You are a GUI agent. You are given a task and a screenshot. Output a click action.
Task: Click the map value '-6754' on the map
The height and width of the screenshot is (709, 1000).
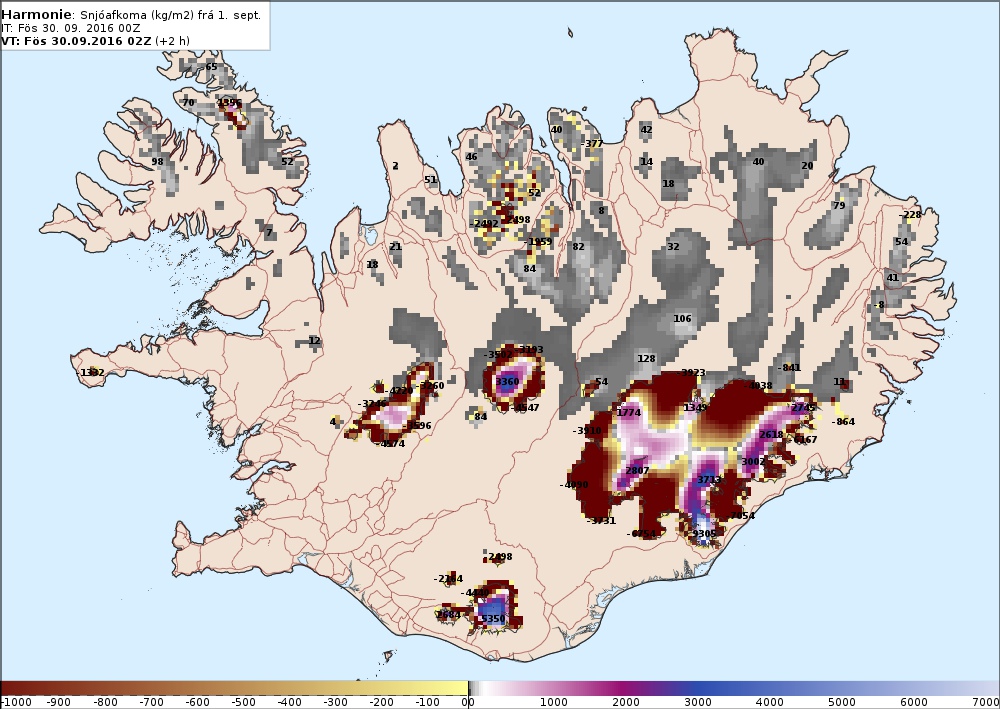[x=641, y=534]
